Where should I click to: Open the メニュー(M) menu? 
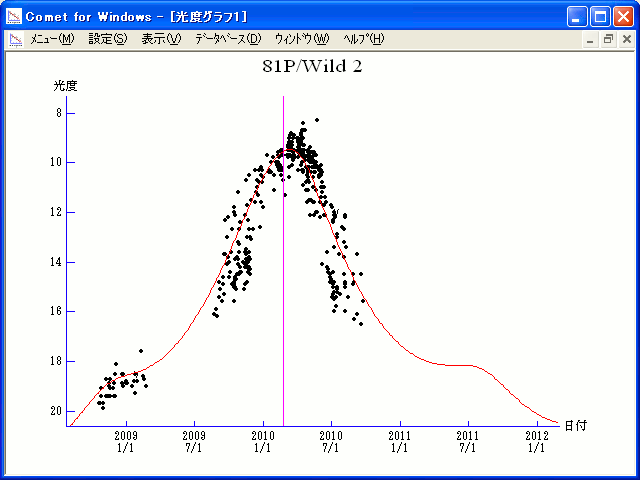(52, 39)
